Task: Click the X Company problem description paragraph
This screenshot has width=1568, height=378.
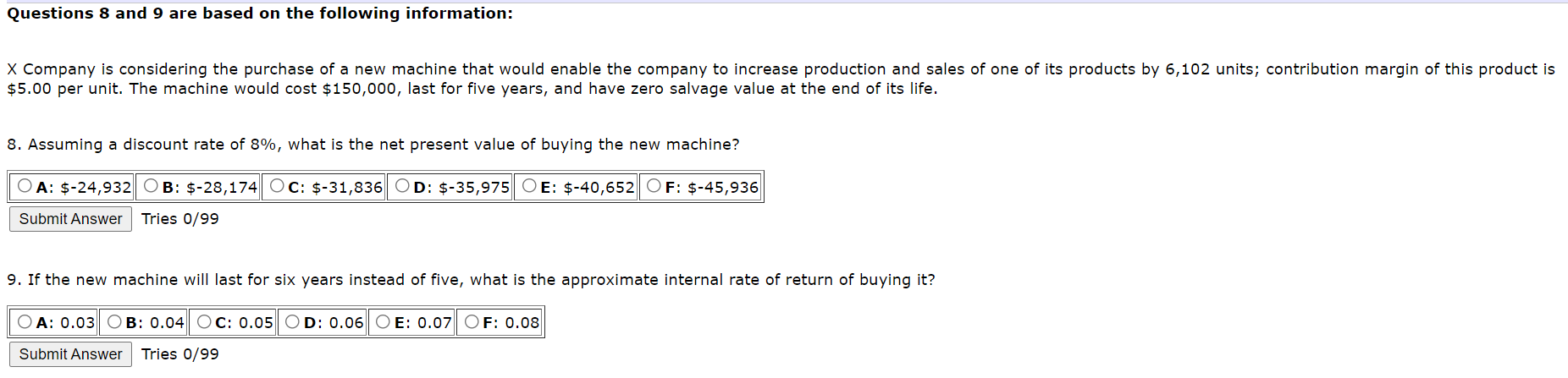Action: 781,79
